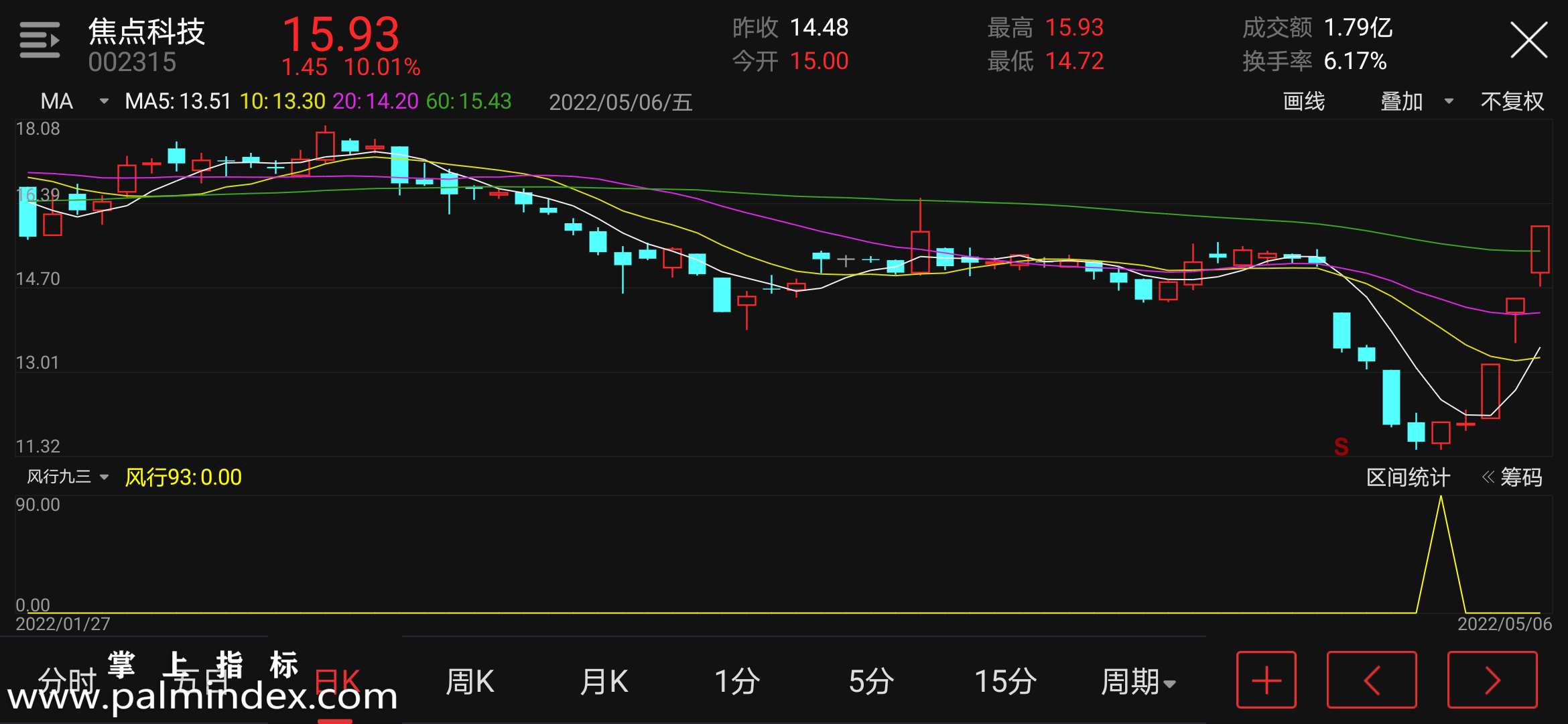Go to next stock with right arrow
This screenshot has width=1568, height=724.
point(1492,680)
